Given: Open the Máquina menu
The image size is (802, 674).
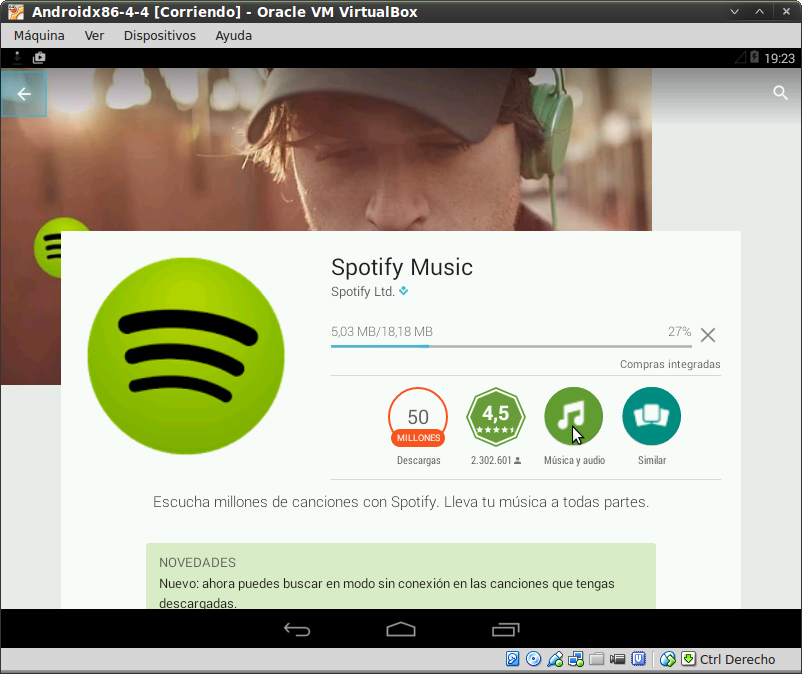Looking at the screenshot, I should tap(39, 35).
